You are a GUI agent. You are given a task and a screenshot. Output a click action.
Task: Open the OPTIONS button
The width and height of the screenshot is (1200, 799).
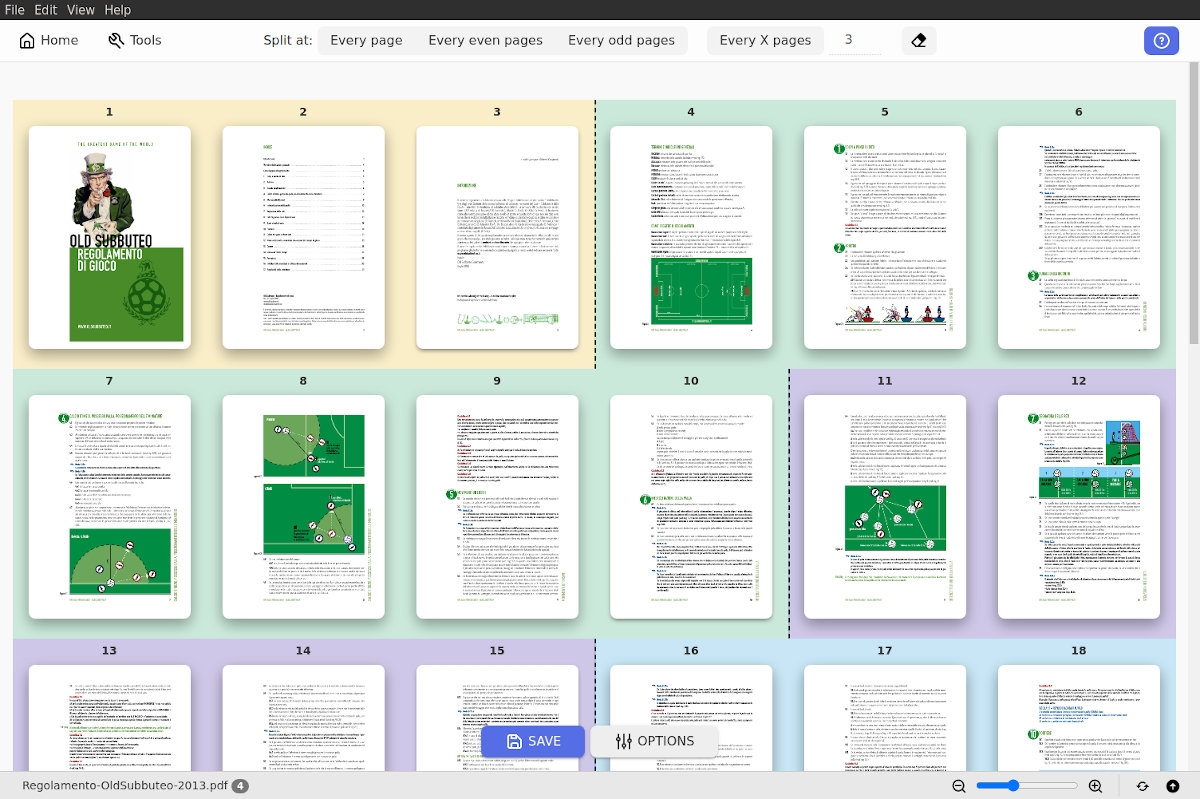654,741
